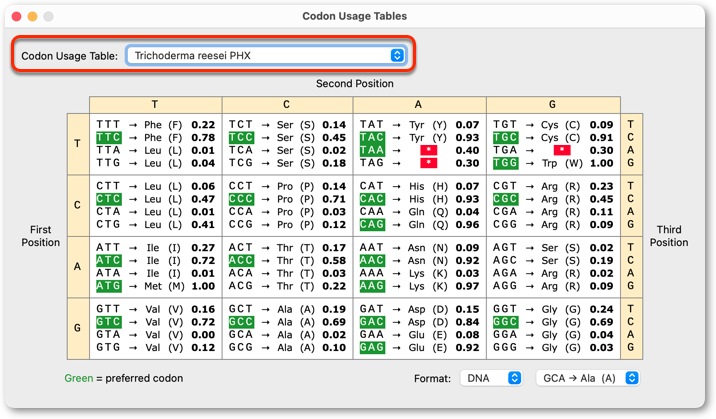716x419 pixels.
Task: Select the CGC Arg preferred codon
Action: pyautogui.click(x=505, y=199)
